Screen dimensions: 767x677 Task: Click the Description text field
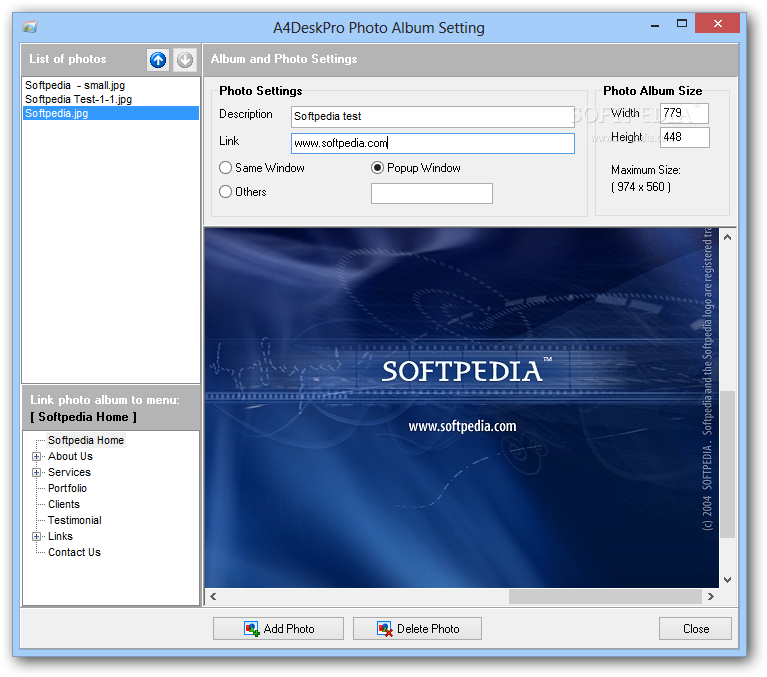coord(432,116)
